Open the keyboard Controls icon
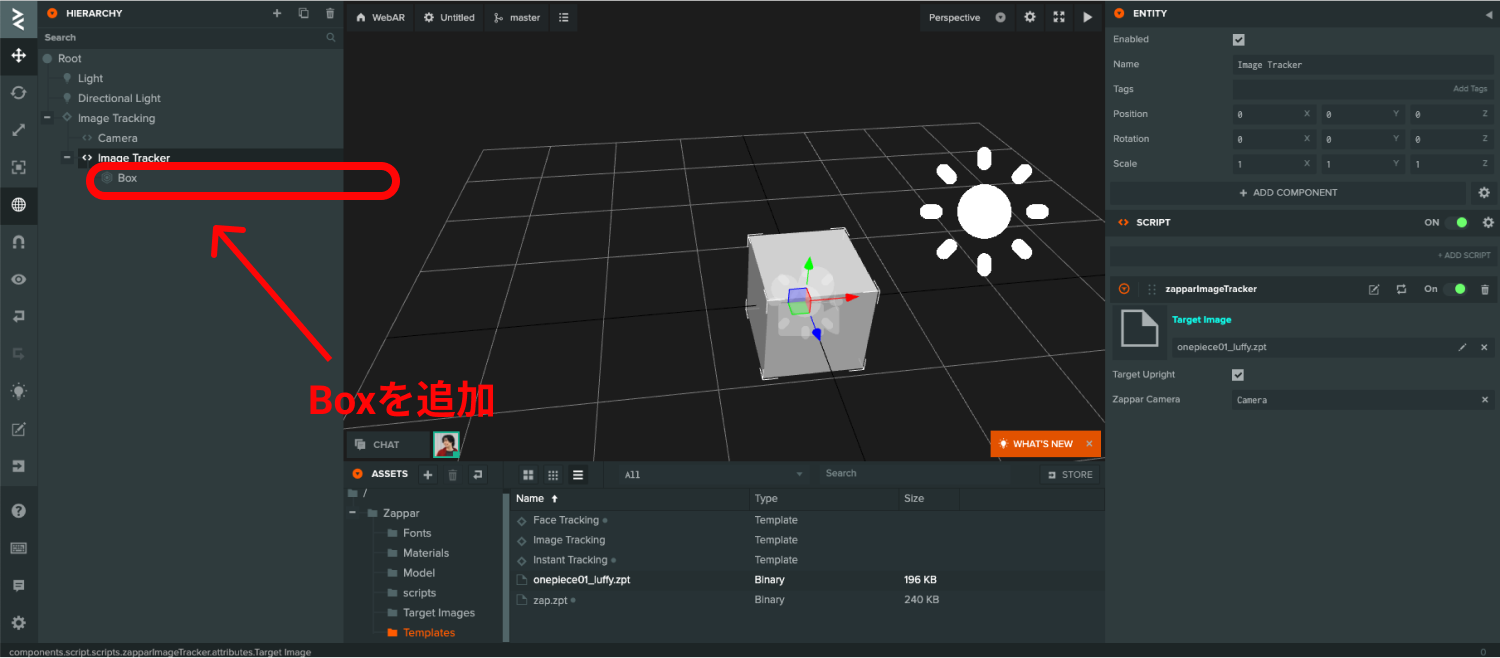This screenshot has height=658, width=1500. coord(18,548)
